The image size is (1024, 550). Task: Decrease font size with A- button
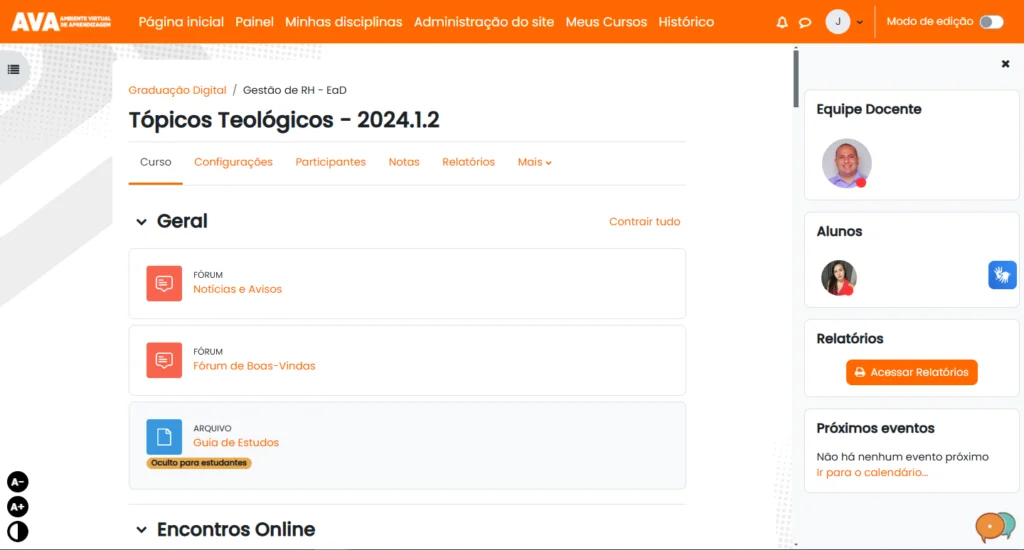pyautogui.click(x=17, y=482)
